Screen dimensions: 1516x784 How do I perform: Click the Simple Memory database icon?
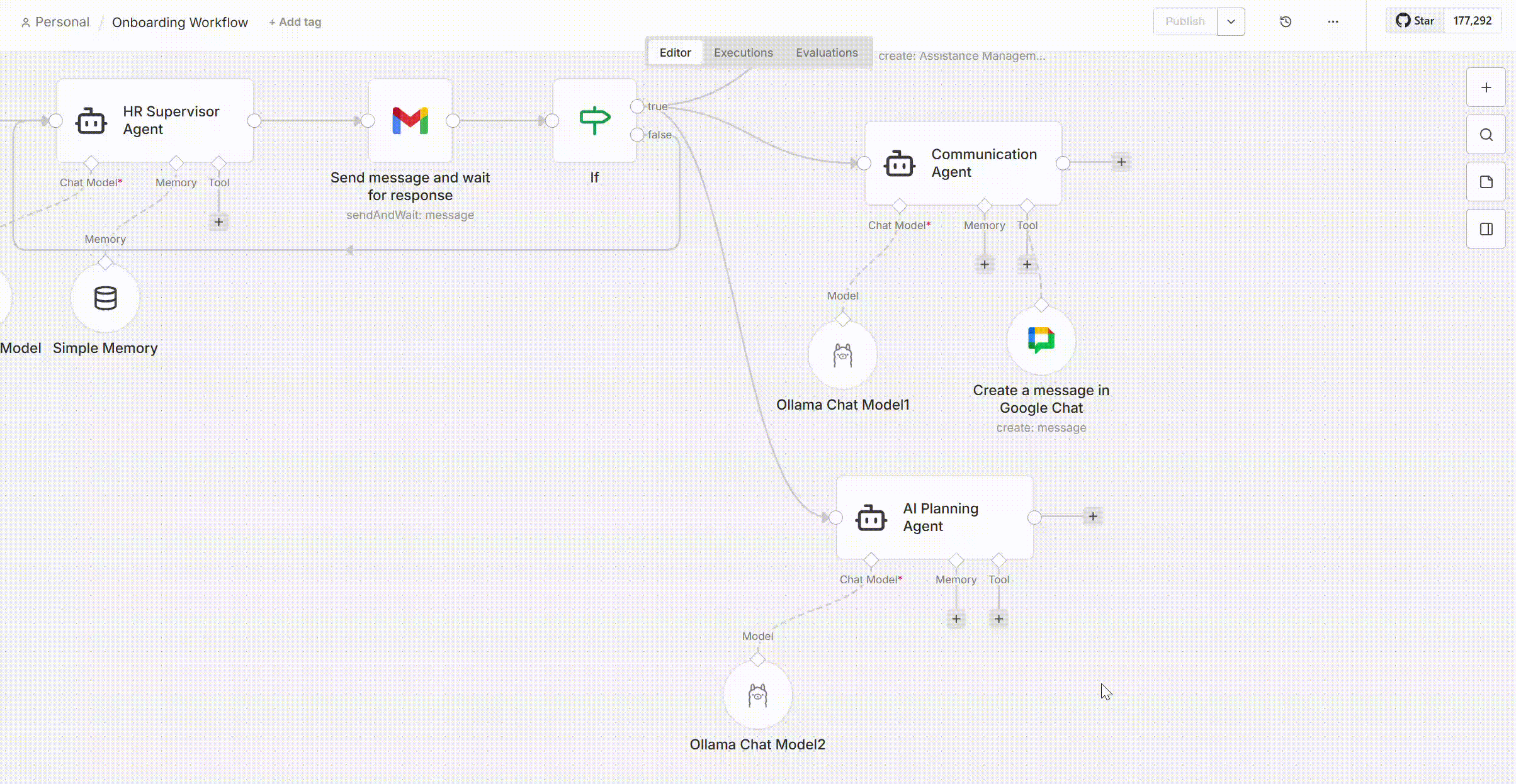(x=105, y=298)
